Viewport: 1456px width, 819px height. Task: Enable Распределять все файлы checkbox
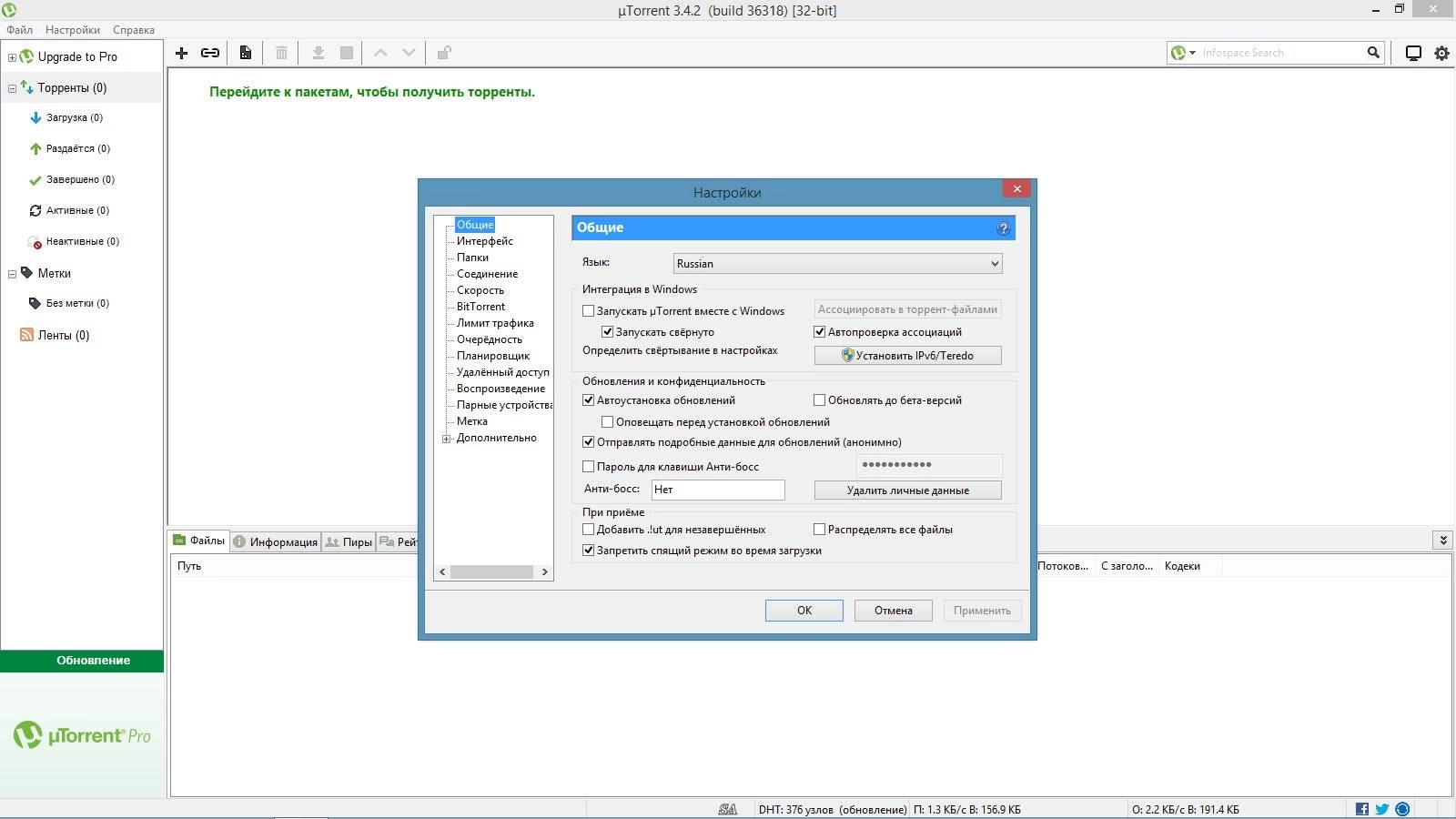click(x=819, y=530)
